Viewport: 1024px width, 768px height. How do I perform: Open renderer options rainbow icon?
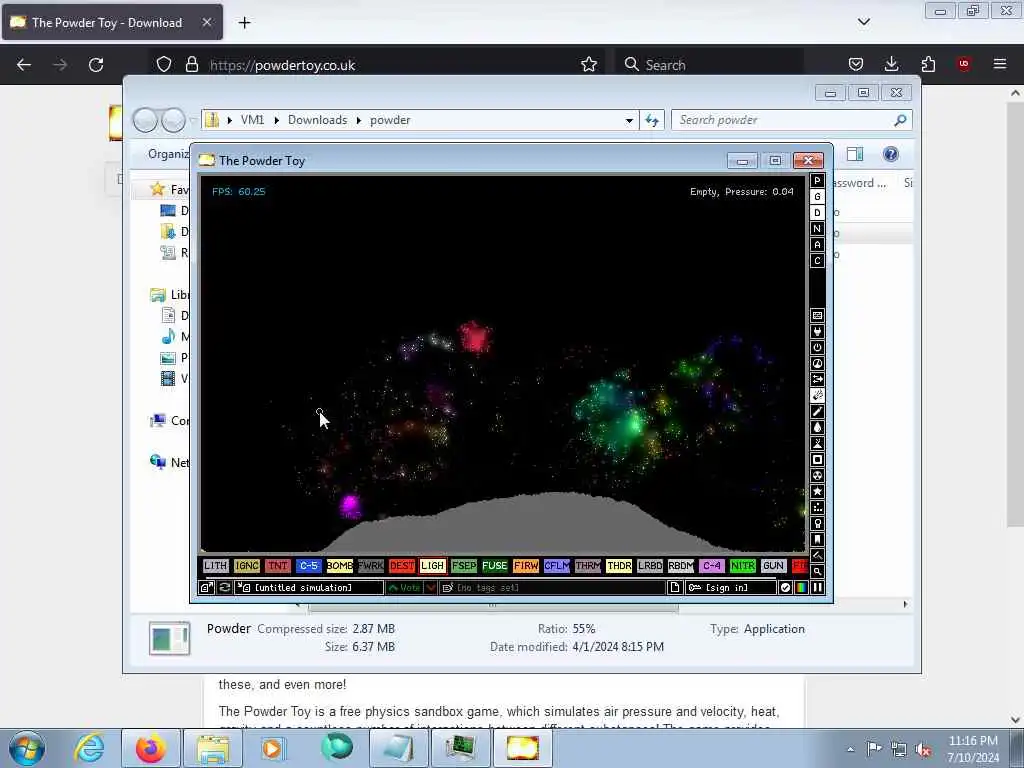(801, 588)
